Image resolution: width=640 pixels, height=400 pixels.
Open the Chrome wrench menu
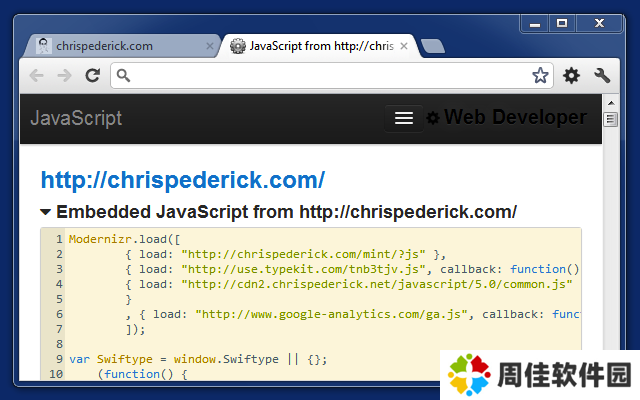[x=602, y=75]
